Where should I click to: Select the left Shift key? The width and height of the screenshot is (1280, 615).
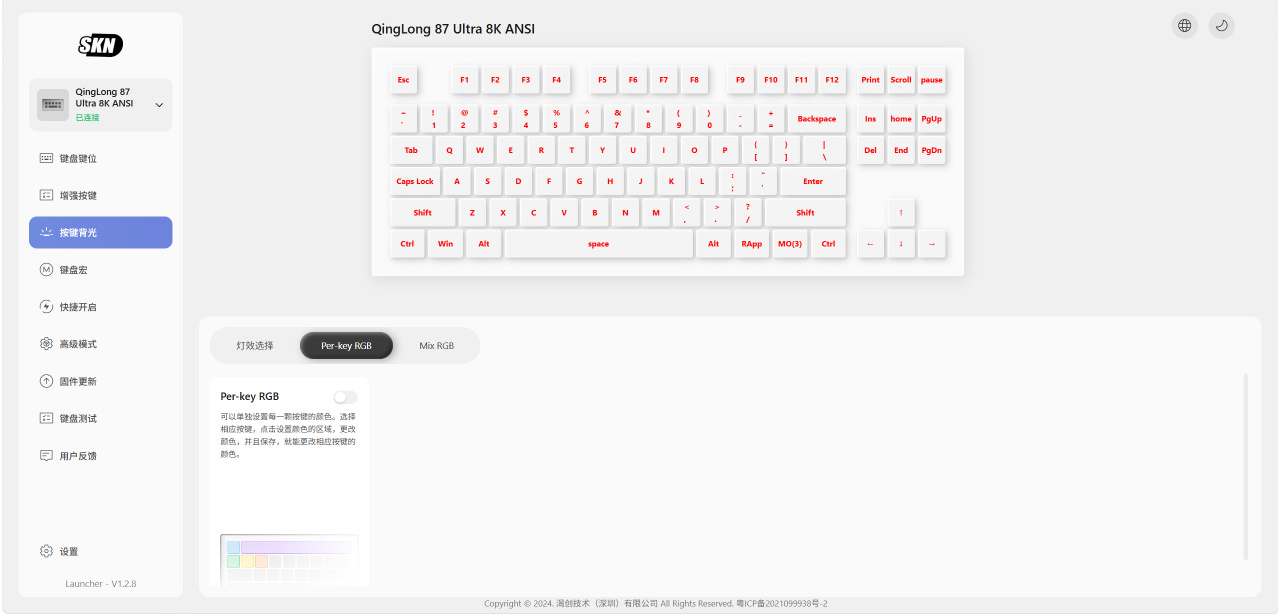pyautogui.click(x=423, y=212)
